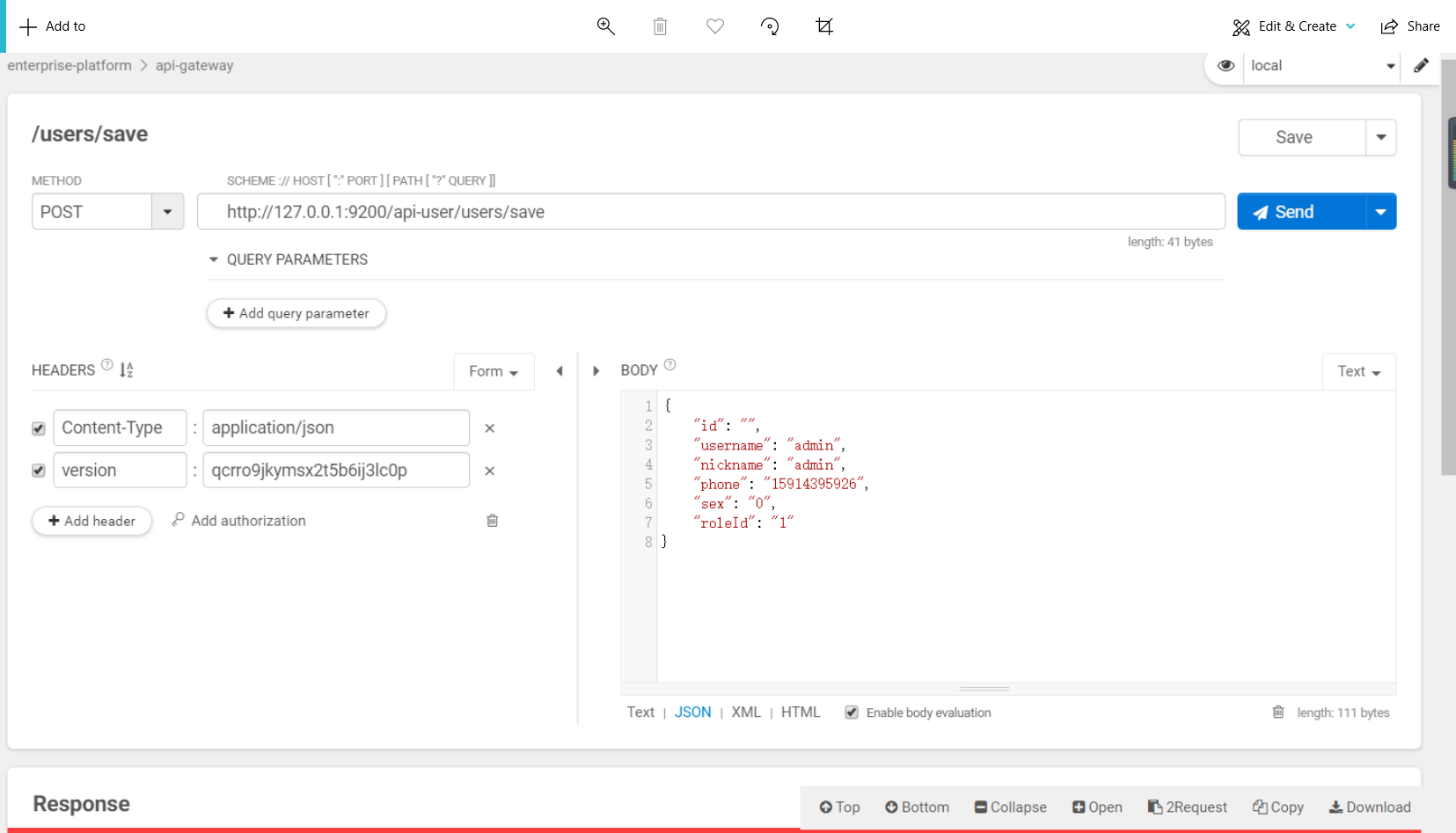
Task: Click the heart favorite icon
Action: coord(715,26)
